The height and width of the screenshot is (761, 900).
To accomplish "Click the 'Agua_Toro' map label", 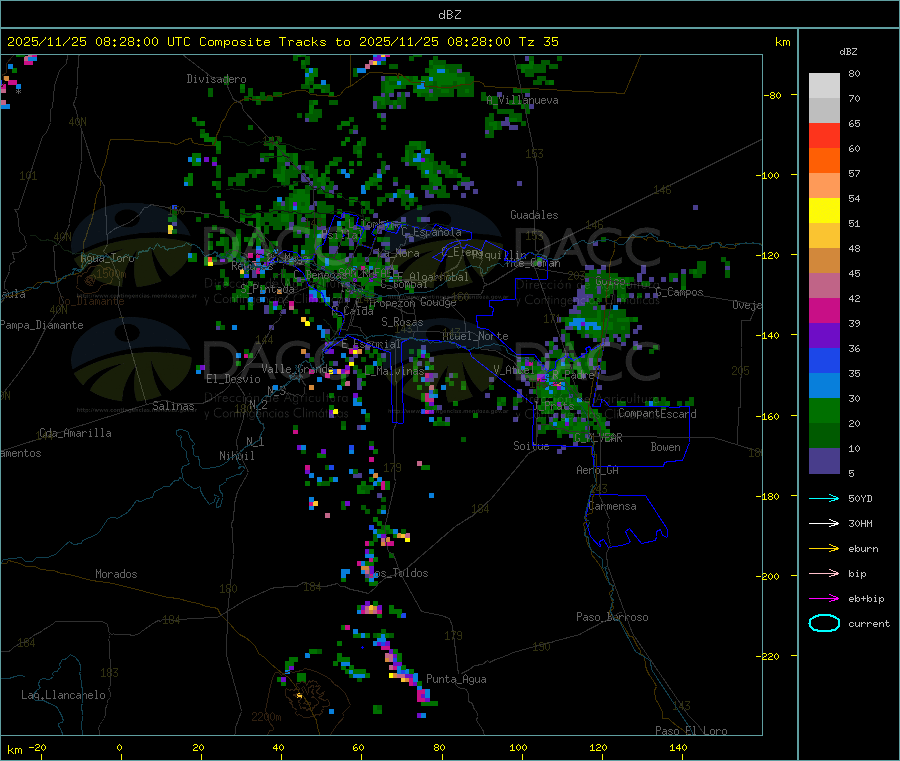I will coord(107,258).
